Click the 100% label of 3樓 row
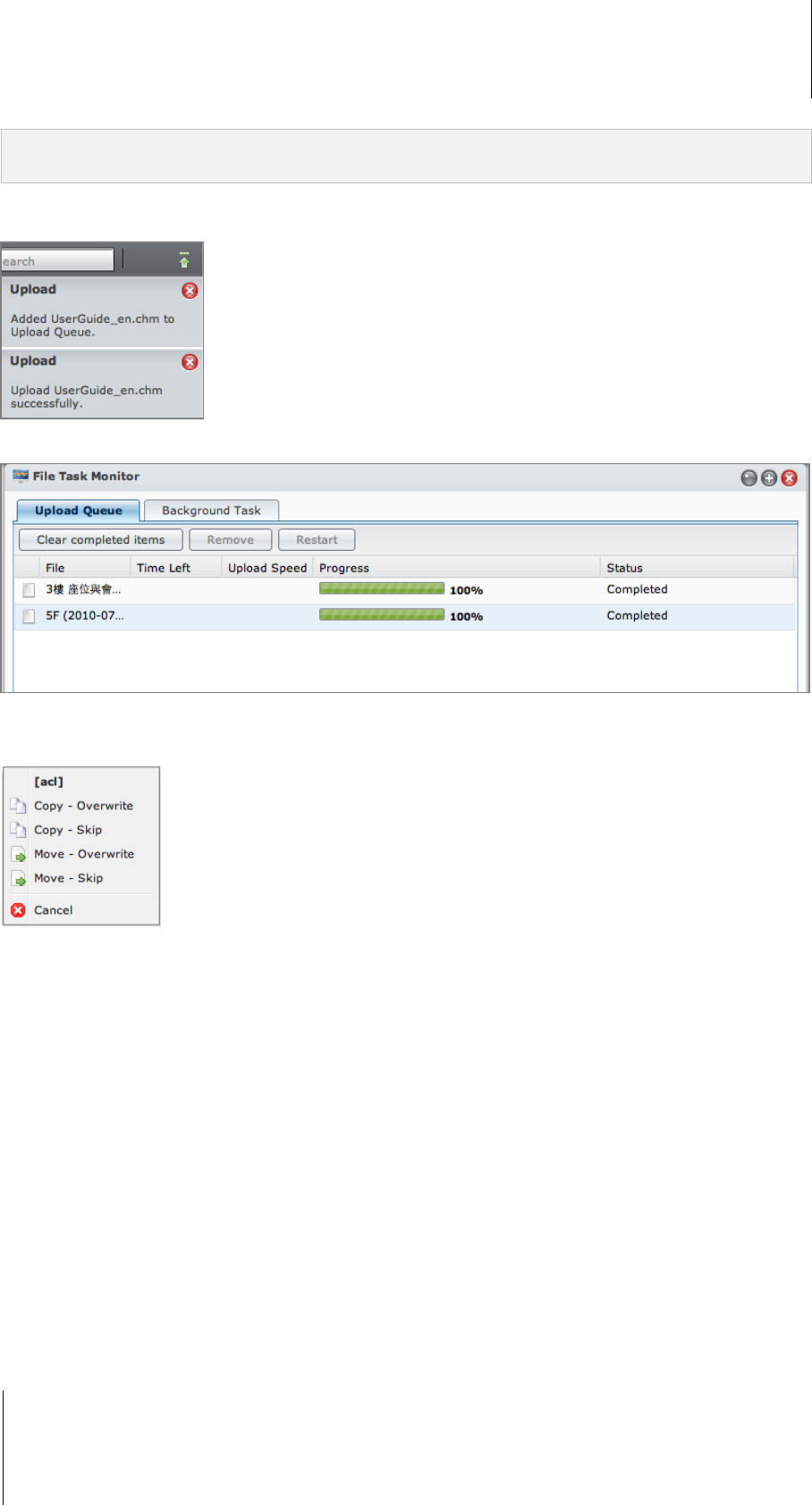812x1505 pixels. pos(466,591)
